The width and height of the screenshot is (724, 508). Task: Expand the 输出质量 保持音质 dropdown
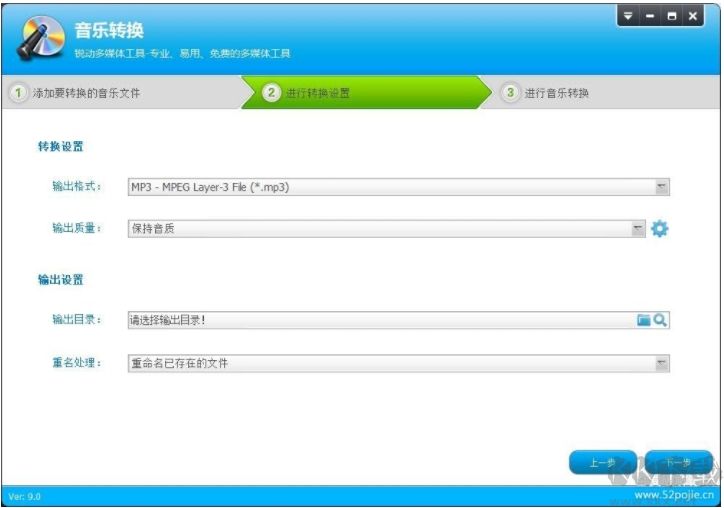point(638,229)
